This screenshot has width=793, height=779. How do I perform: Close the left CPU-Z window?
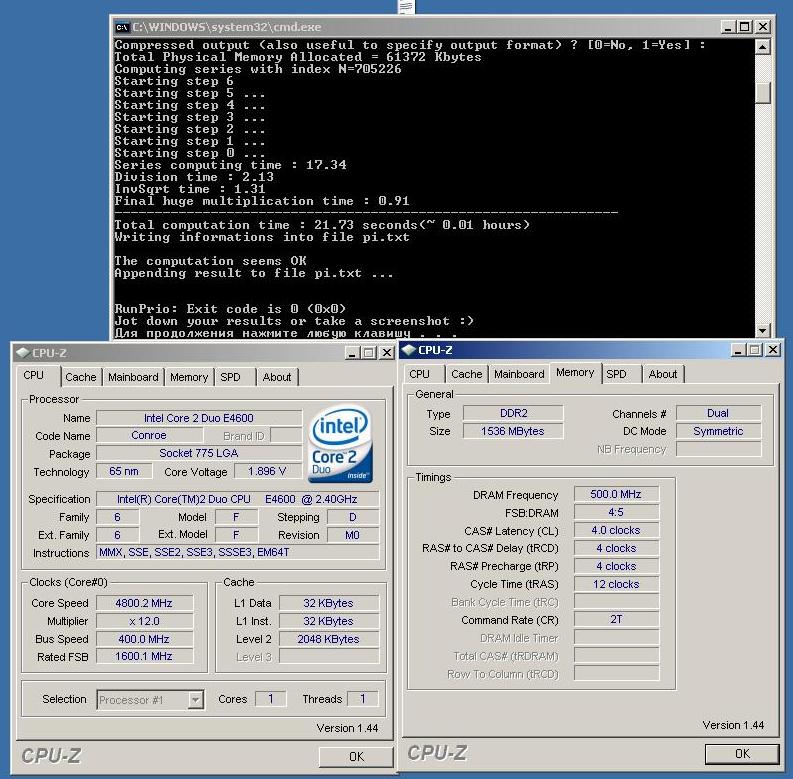tap(387, 353)
